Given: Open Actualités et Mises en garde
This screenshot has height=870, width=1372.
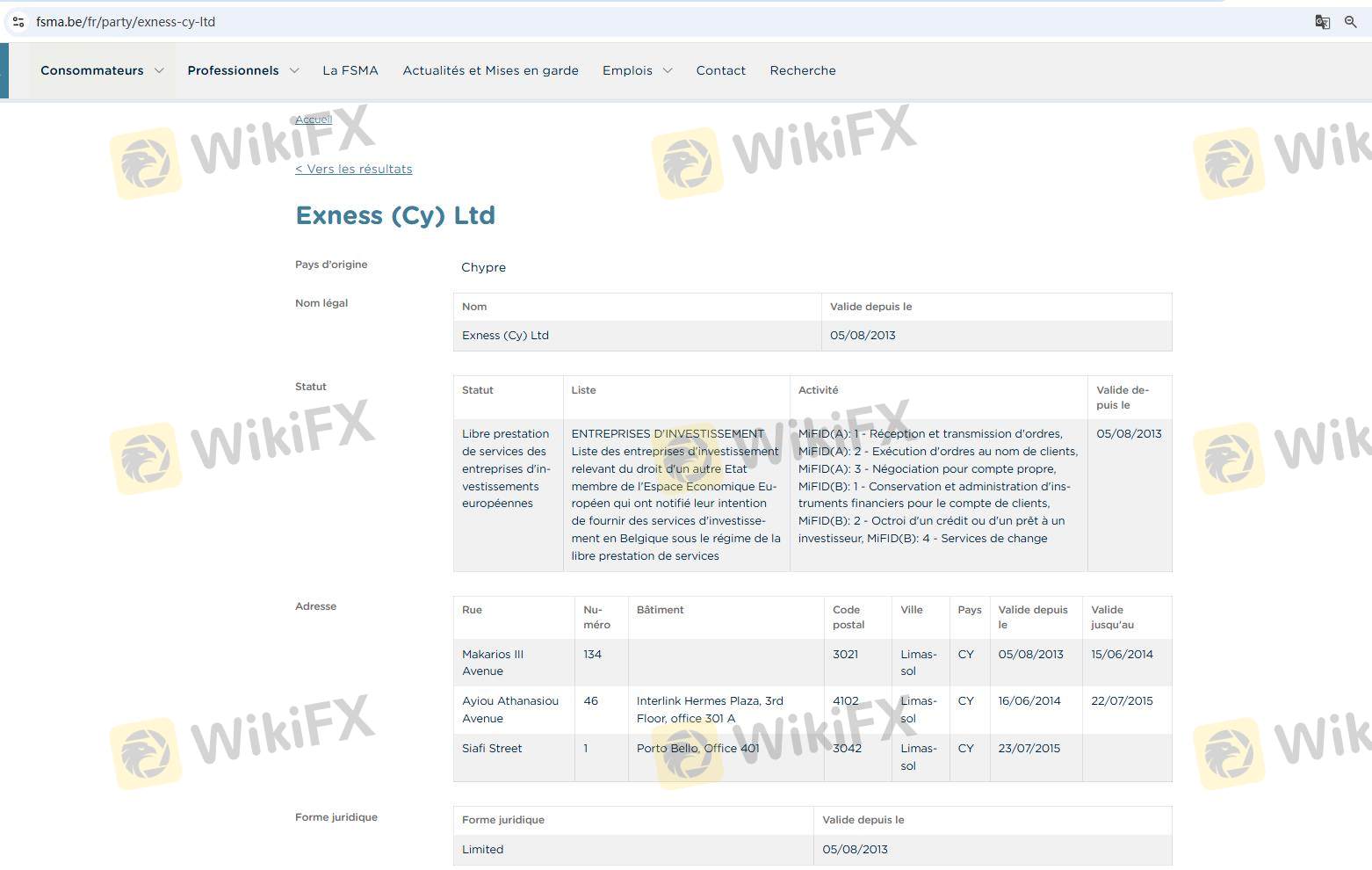Looking at the screenshot, I should click(490, 70).
